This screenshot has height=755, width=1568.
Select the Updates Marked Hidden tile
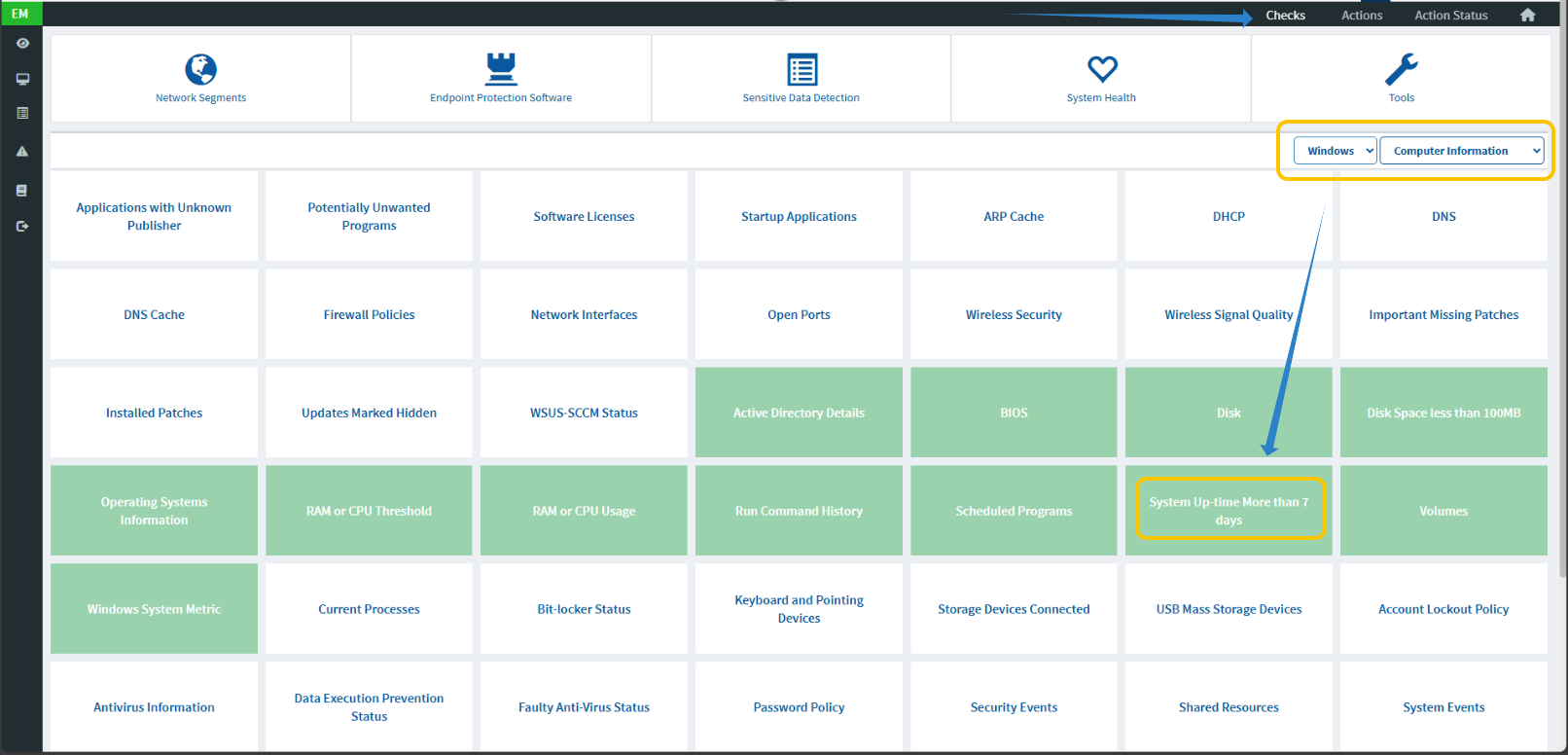[369, 413]
